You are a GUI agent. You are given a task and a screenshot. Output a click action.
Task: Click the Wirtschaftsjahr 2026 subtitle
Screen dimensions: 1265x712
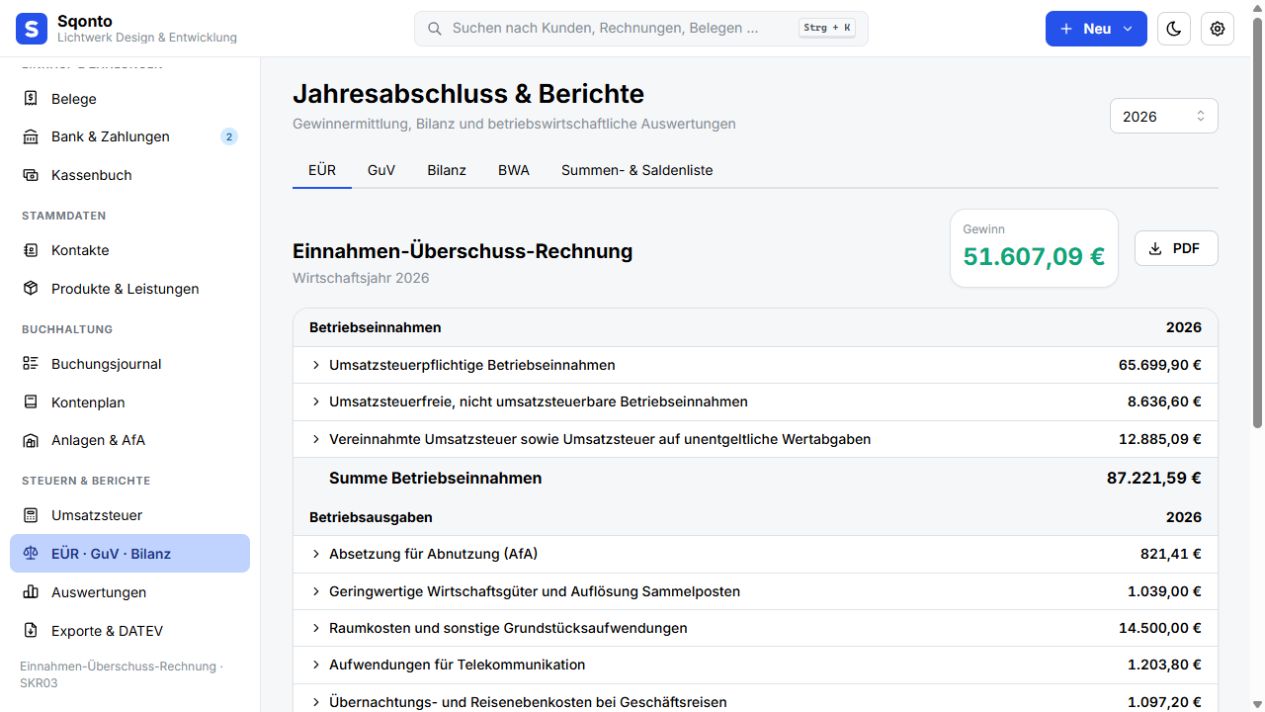pyautogui.click(x=361, y=278)
